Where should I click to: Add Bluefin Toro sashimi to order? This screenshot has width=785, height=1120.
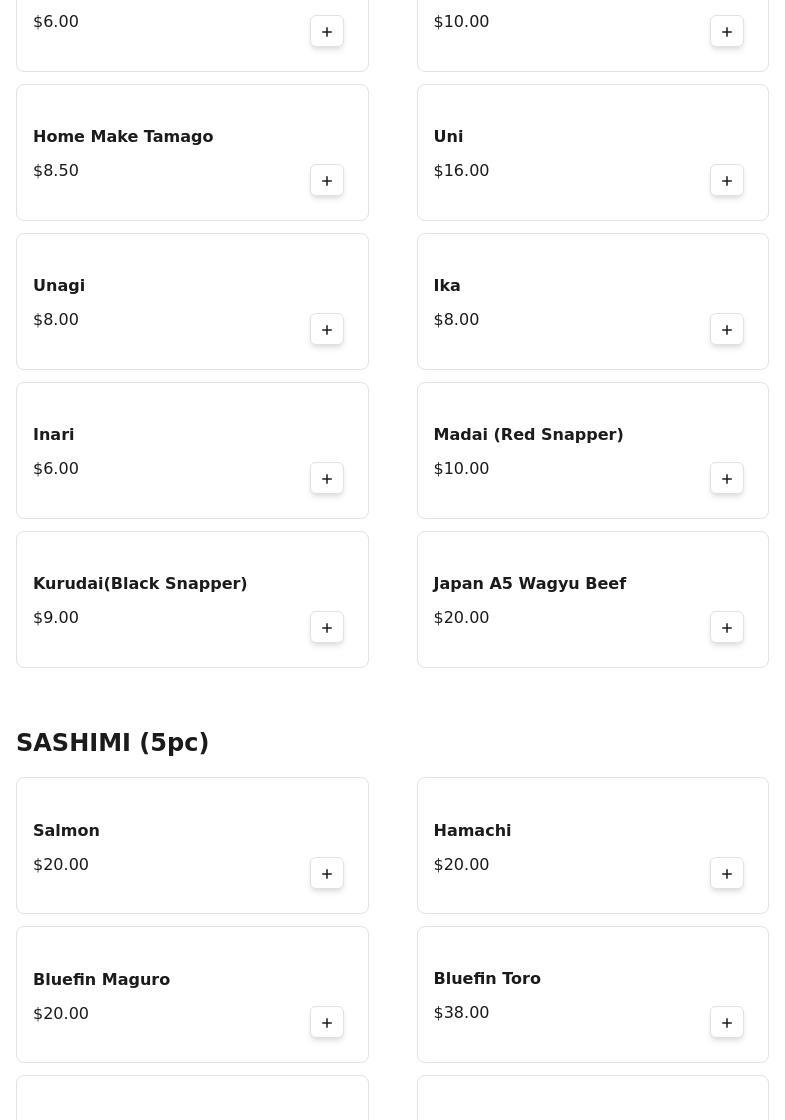click(x=727, y=1023)
